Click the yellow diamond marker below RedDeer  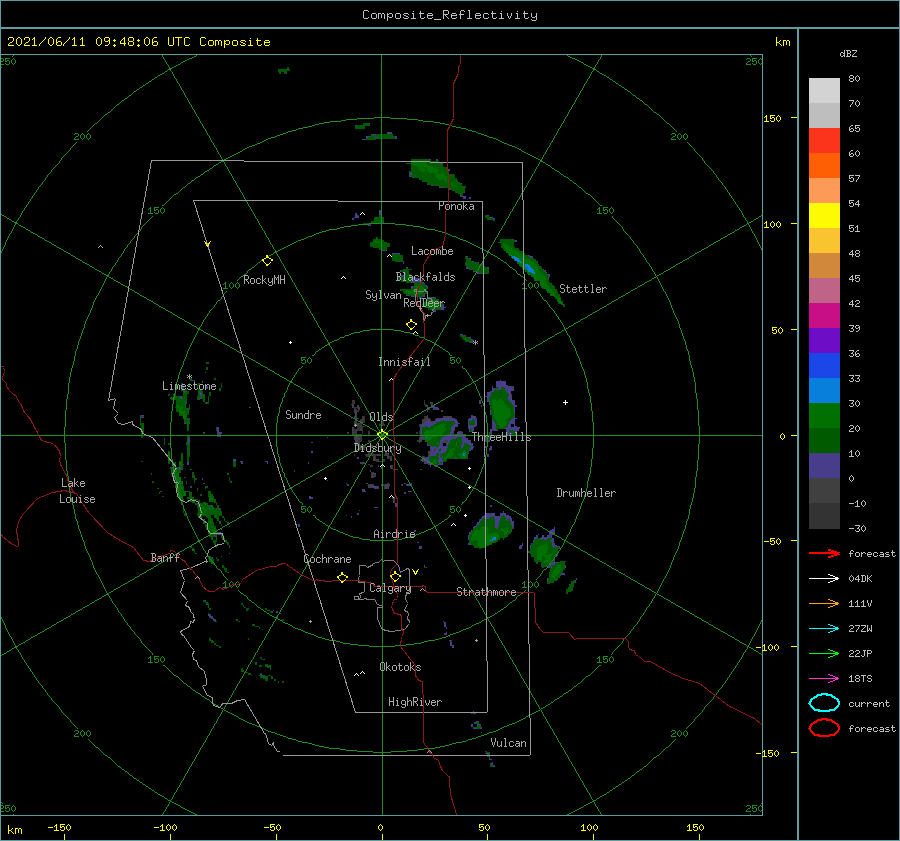tap(411, 325)
